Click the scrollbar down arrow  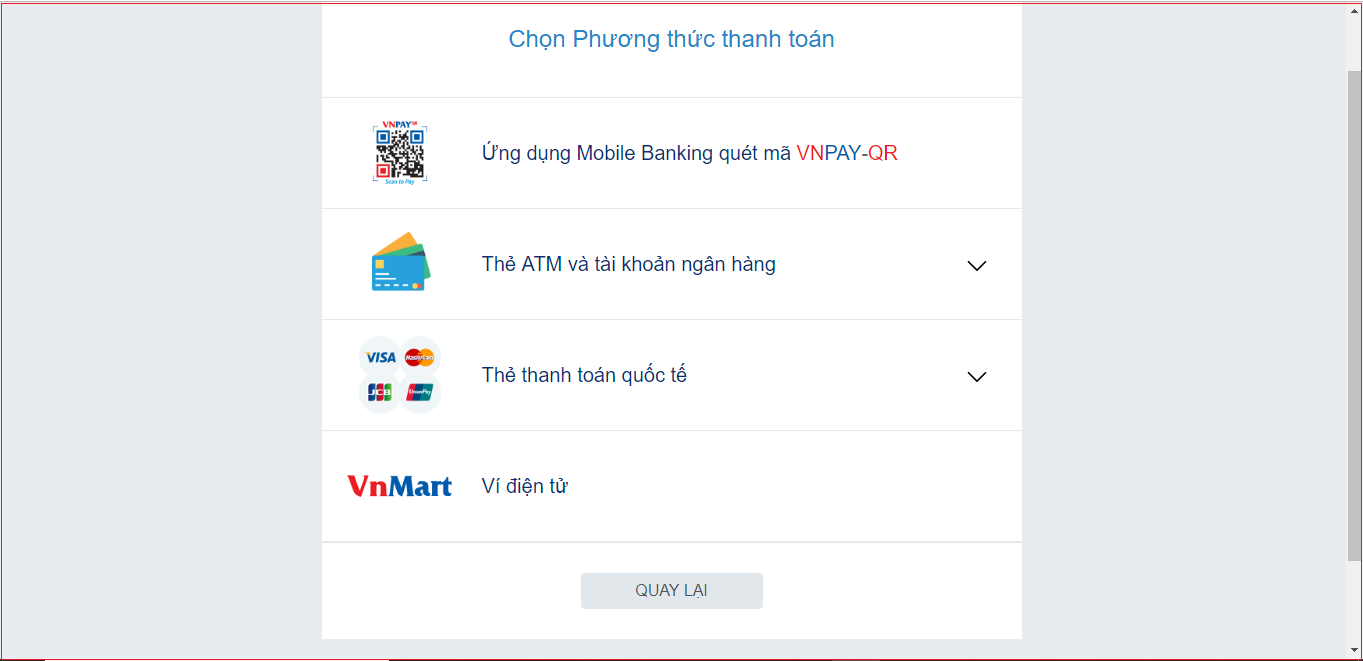pos(1354,651)
